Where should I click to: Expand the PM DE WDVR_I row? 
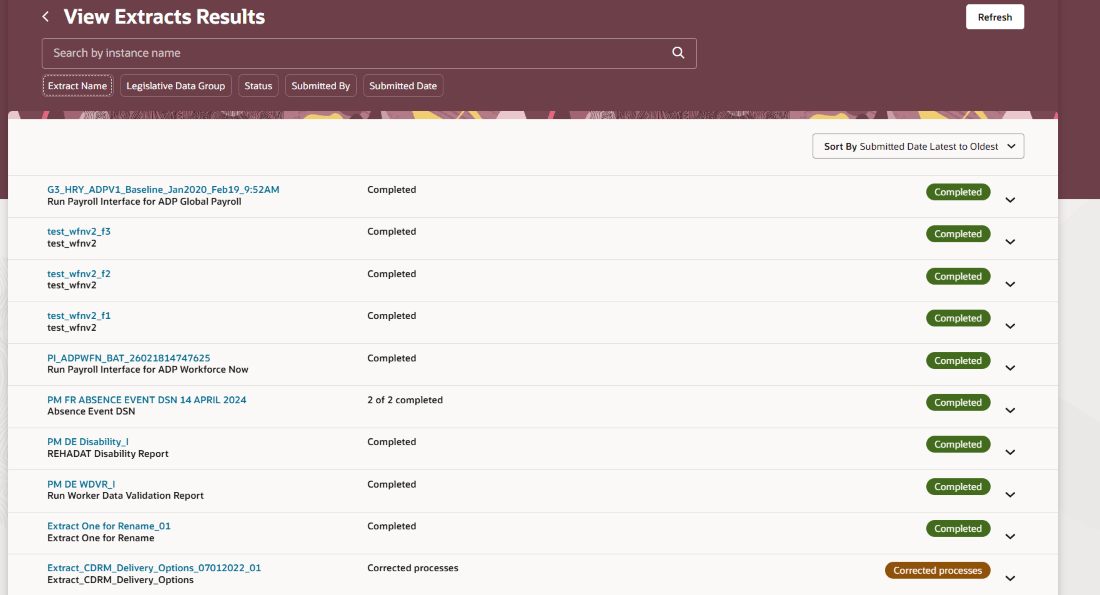[x=1010, y=493]
